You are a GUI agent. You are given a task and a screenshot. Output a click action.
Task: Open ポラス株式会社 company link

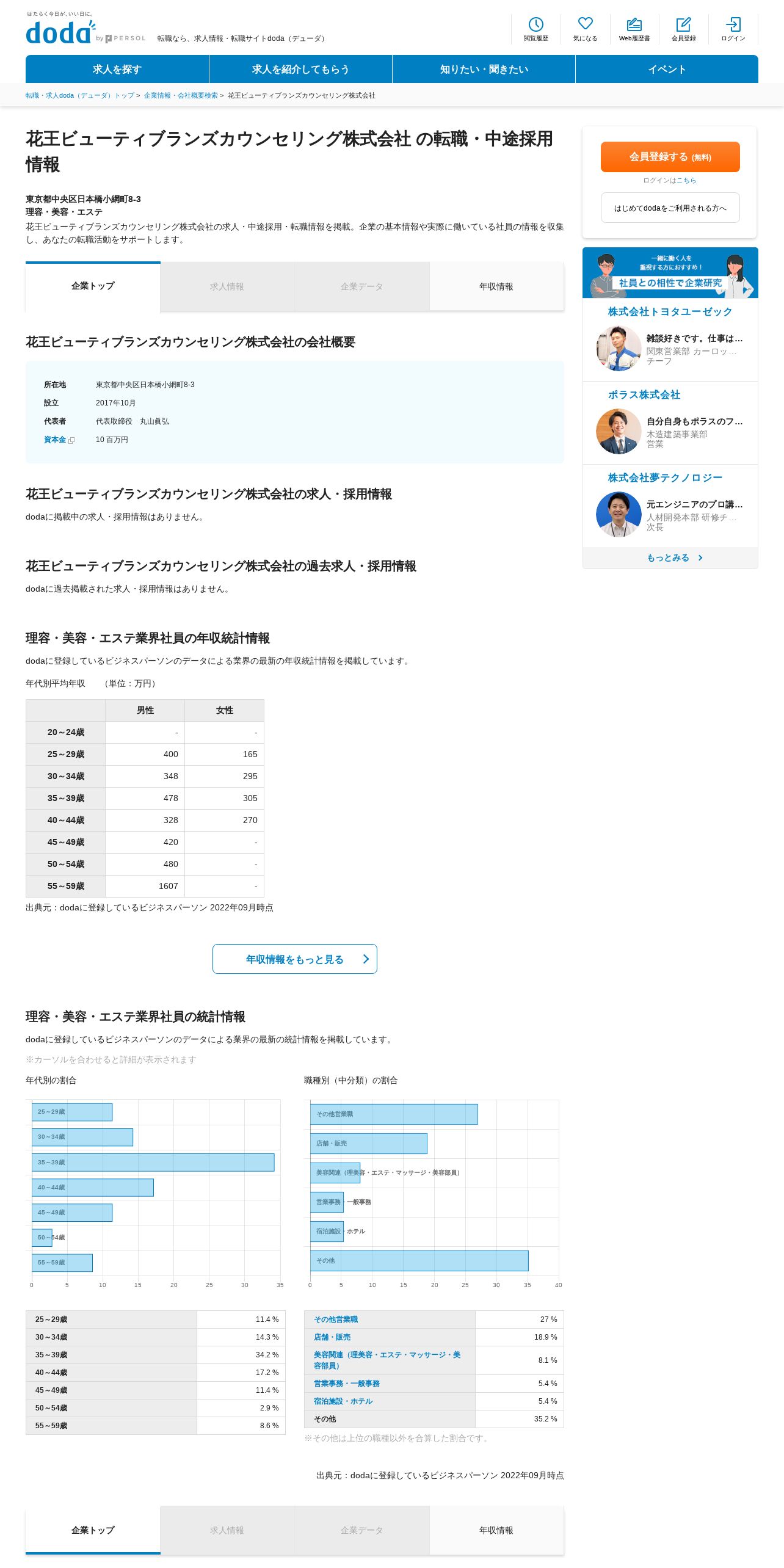(x=644, y=394)
